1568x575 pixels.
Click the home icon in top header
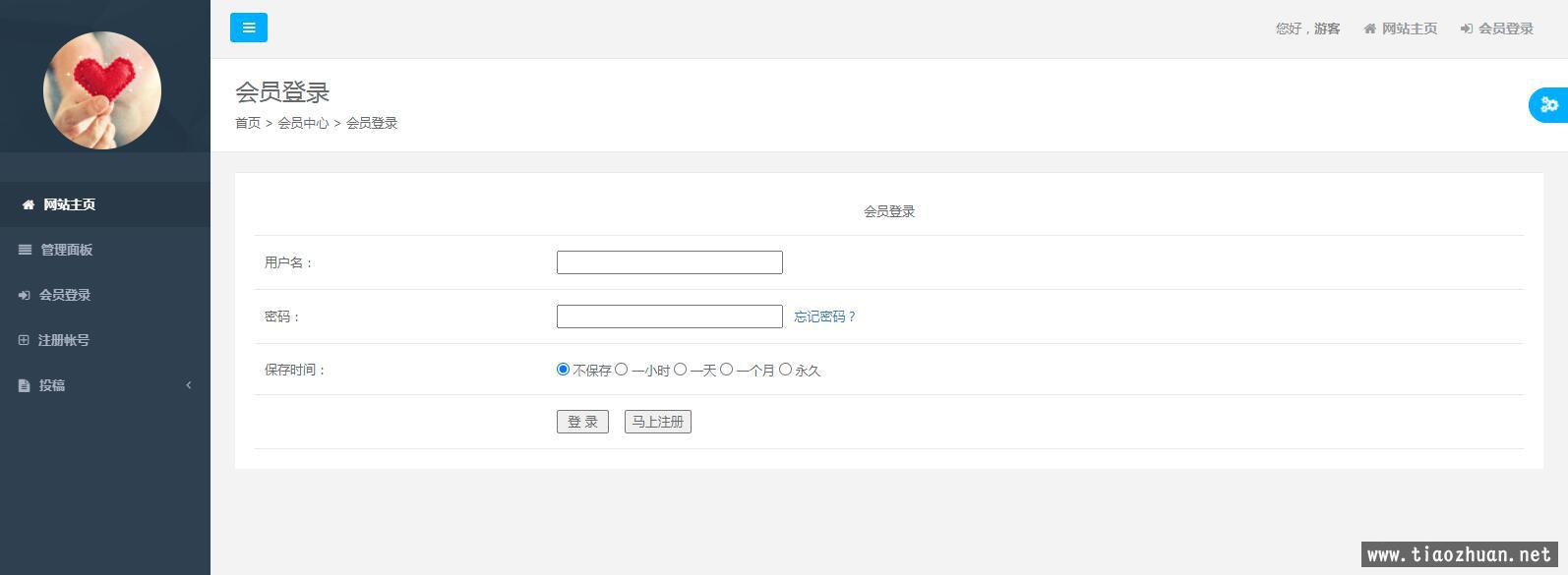1369,29
